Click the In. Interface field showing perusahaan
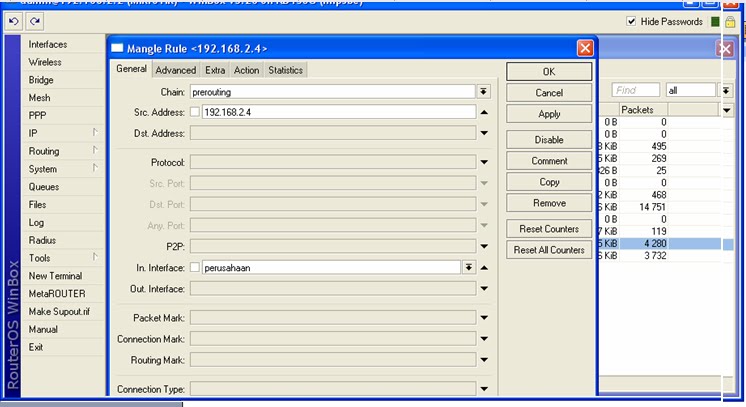 click(x=331, y=268)
